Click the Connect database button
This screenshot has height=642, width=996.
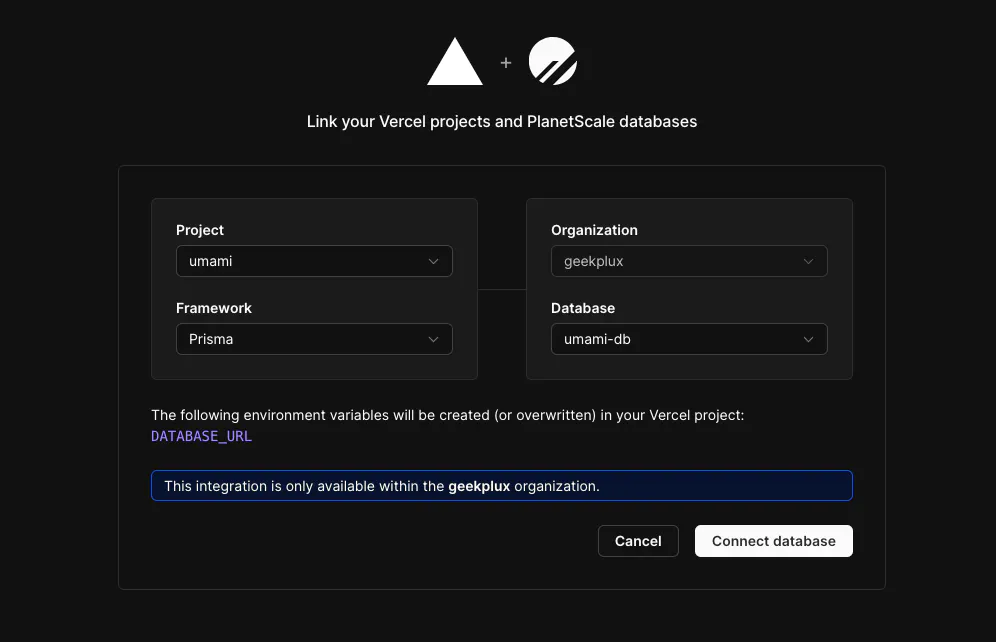(773, 541)
